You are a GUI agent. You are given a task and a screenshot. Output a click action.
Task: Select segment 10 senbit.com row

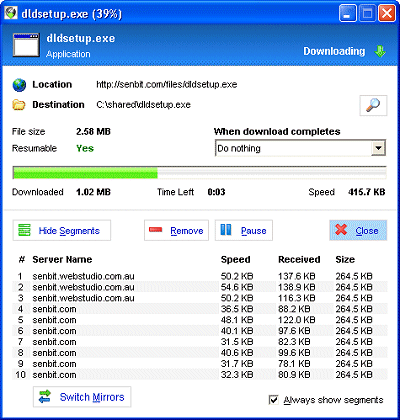pyautogui.click(x=200, y=375)
